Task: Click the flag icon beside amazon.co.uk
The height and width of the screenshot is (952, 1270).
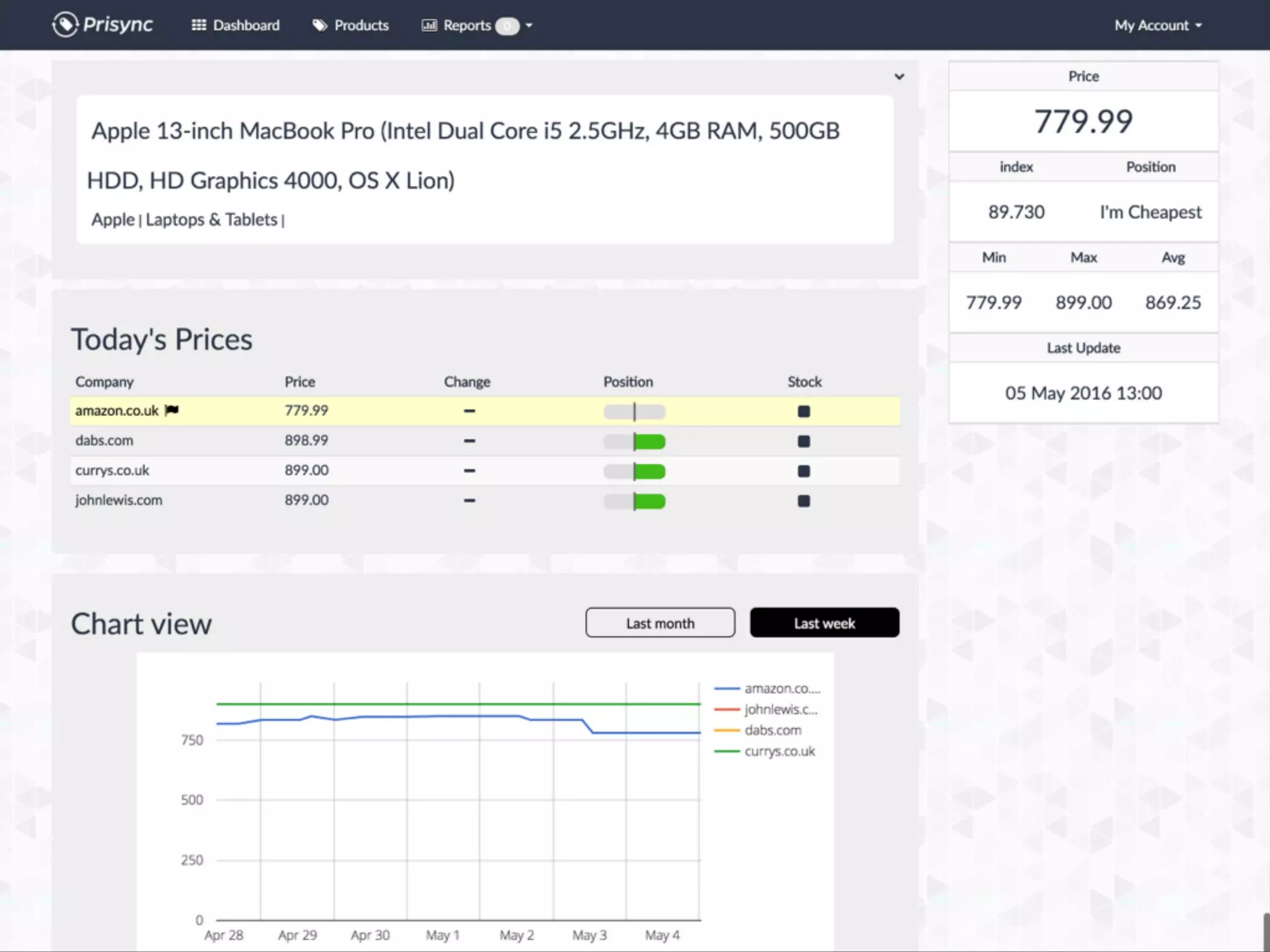Action: coord(172,410)
